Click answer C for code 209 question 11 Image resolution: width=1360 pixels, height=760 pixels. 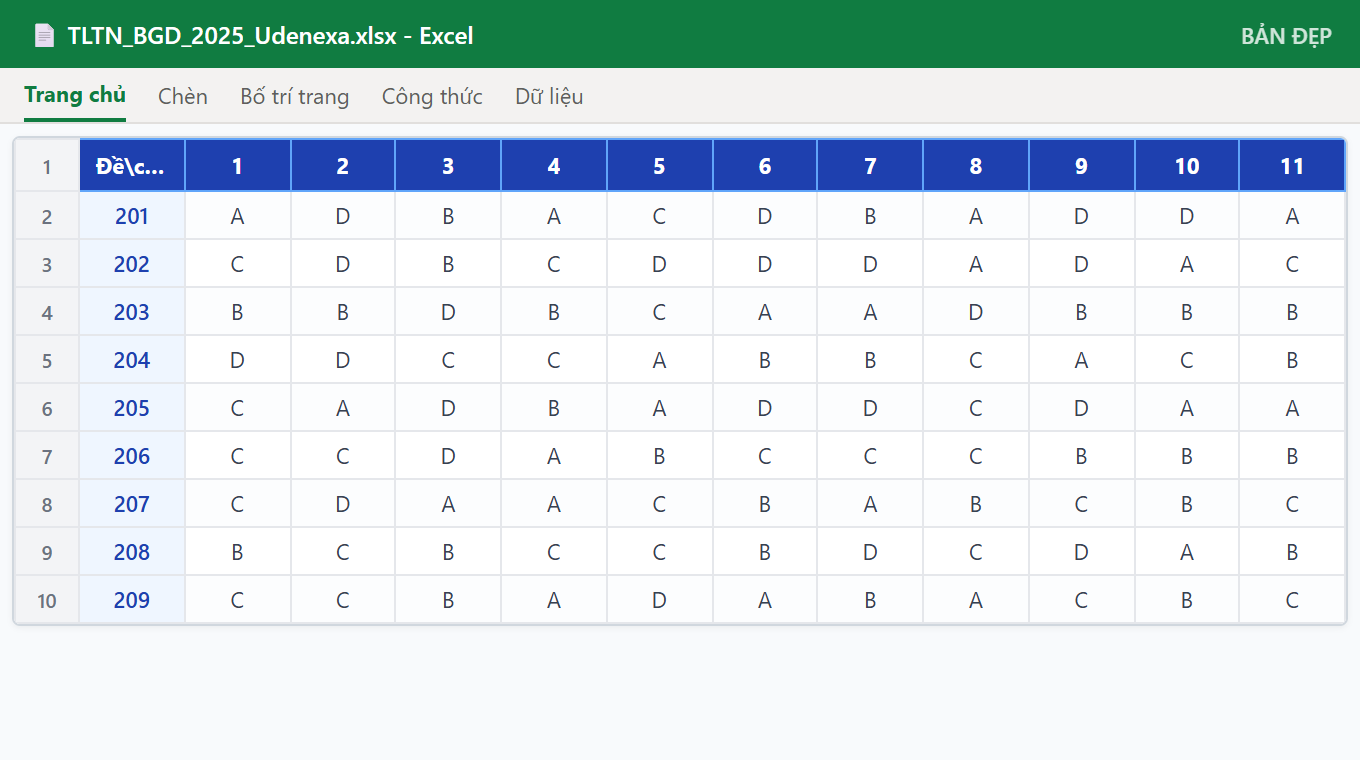[1292, 600]
